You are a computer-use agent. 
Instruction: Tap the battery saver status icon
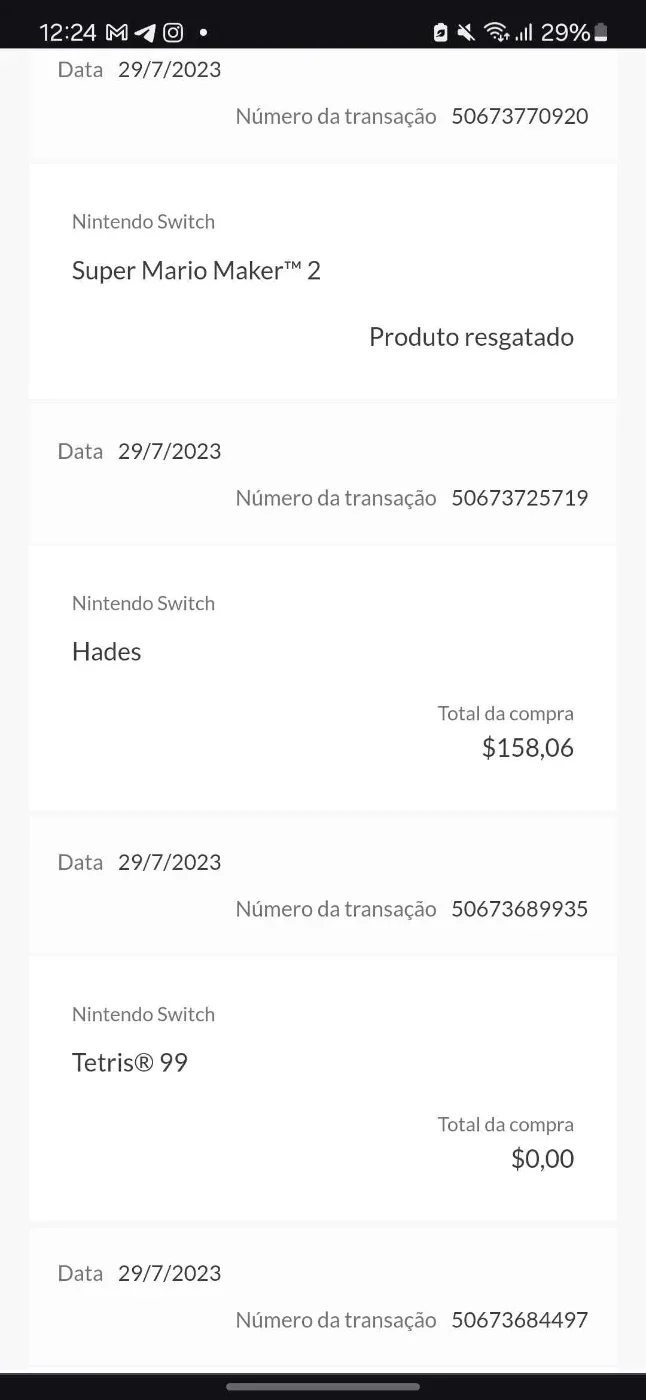(440, 33)
